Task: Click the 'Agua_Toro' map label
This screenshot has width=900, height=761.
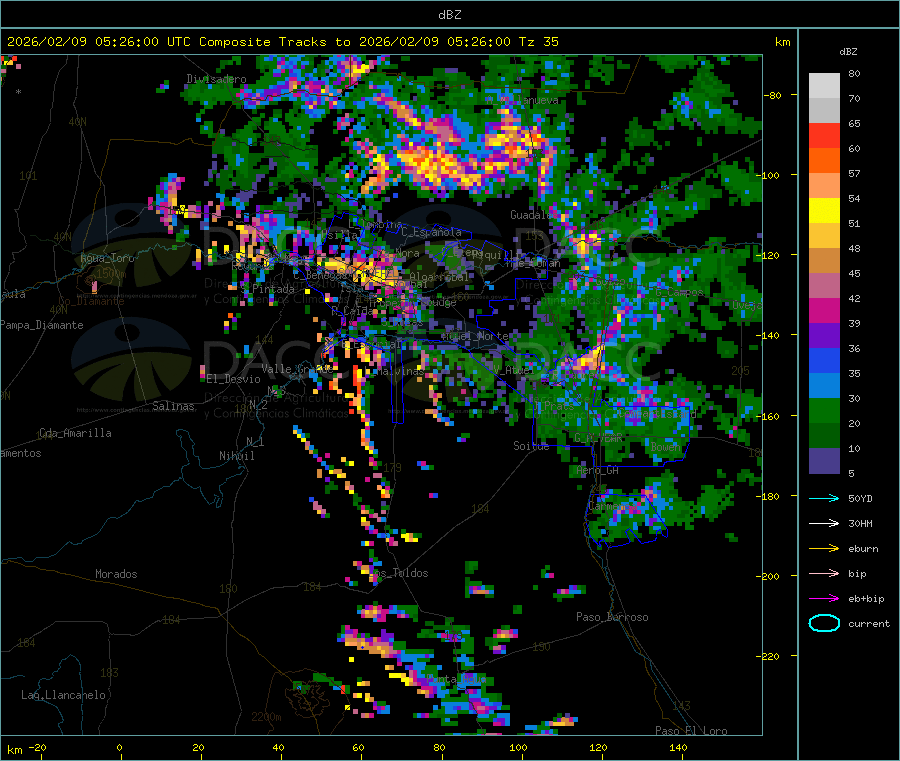Action: click(107, 258)
